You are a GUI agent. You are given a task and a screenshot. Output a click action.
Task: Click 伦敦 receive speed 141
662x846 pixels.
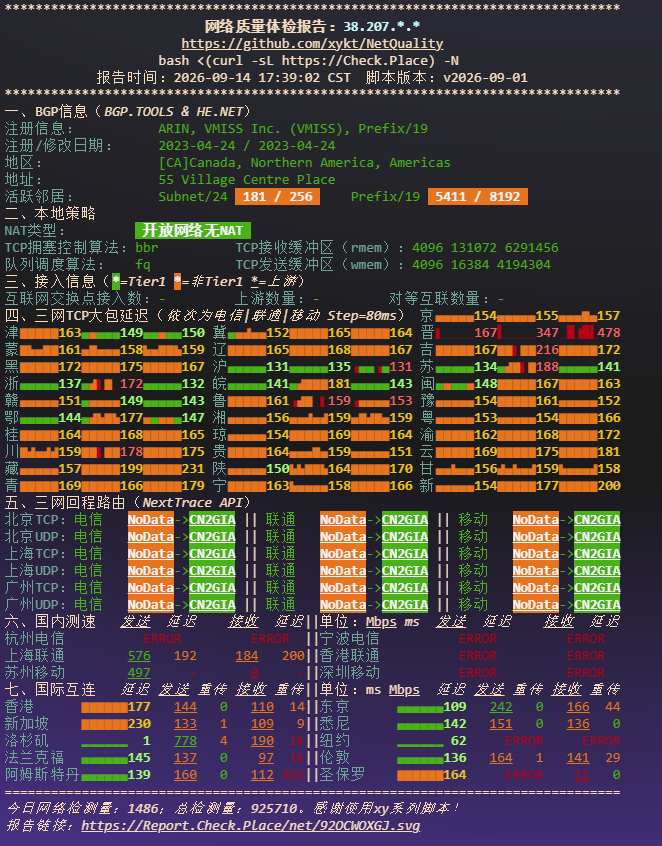(x=578, y=758)
